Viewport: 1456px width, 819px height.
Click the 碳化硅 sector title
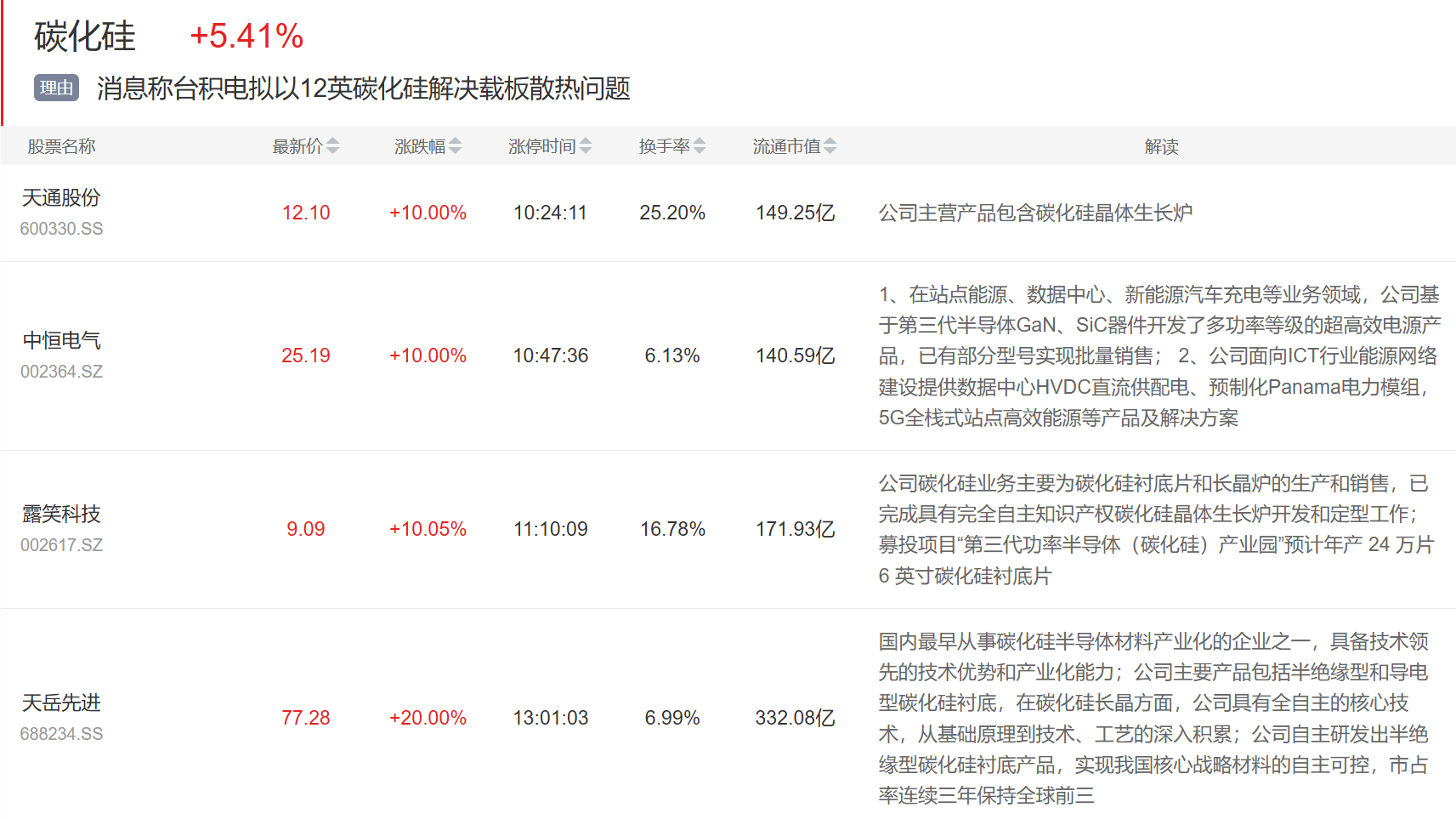tap(85, 37)
